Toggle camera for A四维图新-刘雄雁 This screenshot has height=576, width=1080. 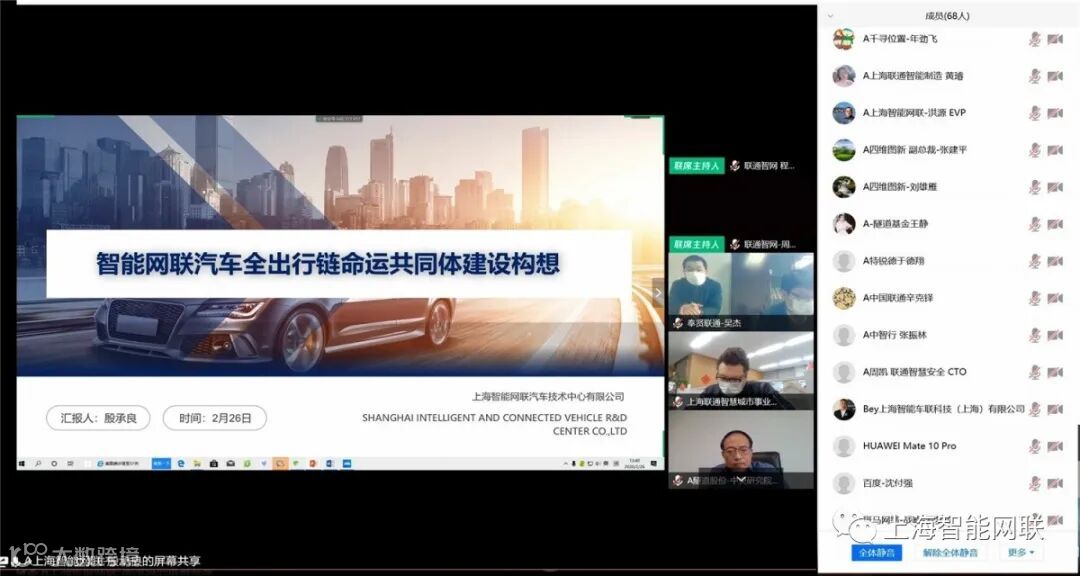[x=1055, y=187]
